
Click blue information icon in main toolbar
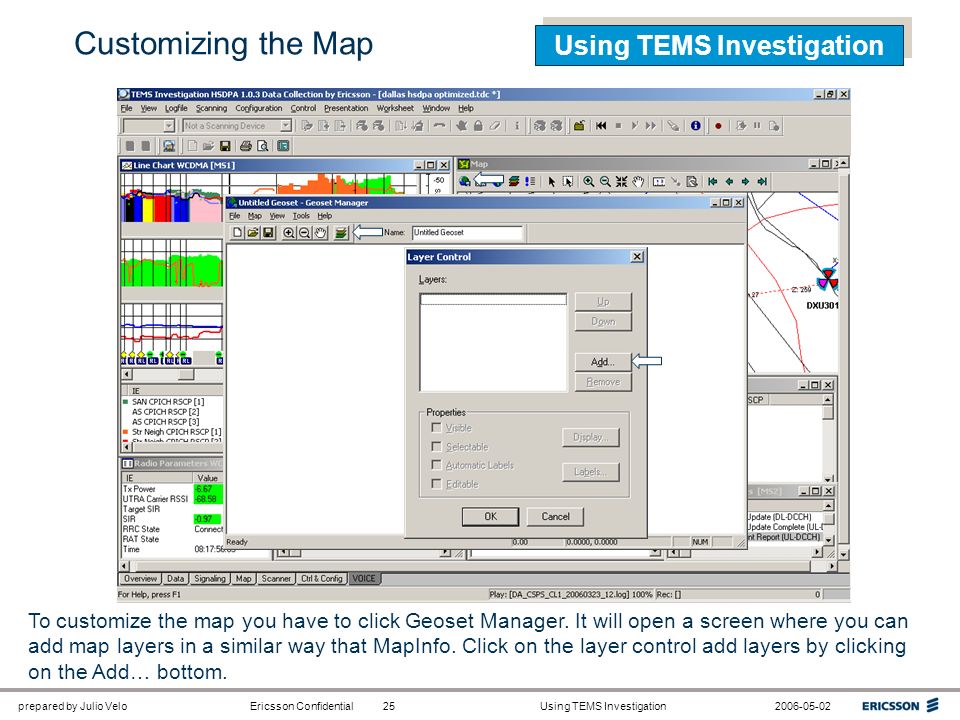click(x=696, y=126)
